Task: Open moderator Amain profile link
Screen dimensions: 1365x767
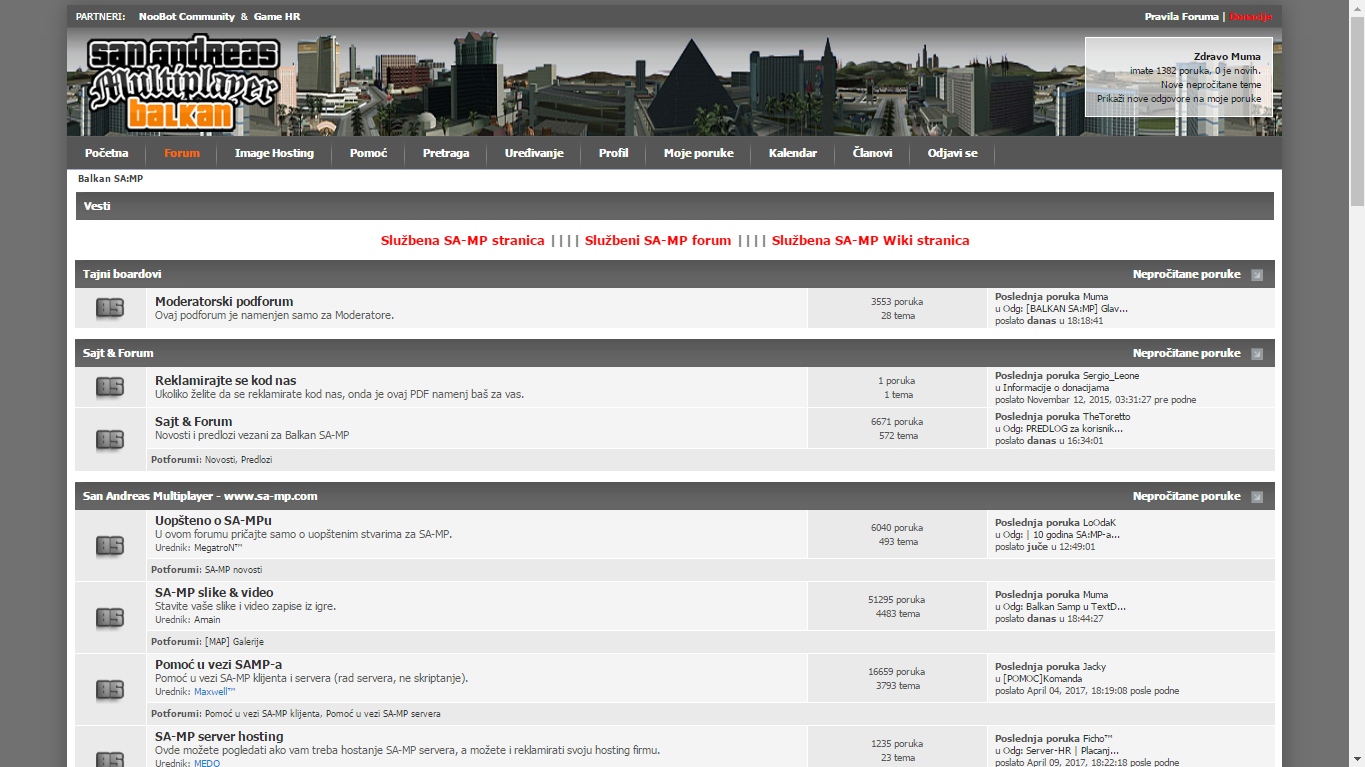Action: [x=207, y=620]
